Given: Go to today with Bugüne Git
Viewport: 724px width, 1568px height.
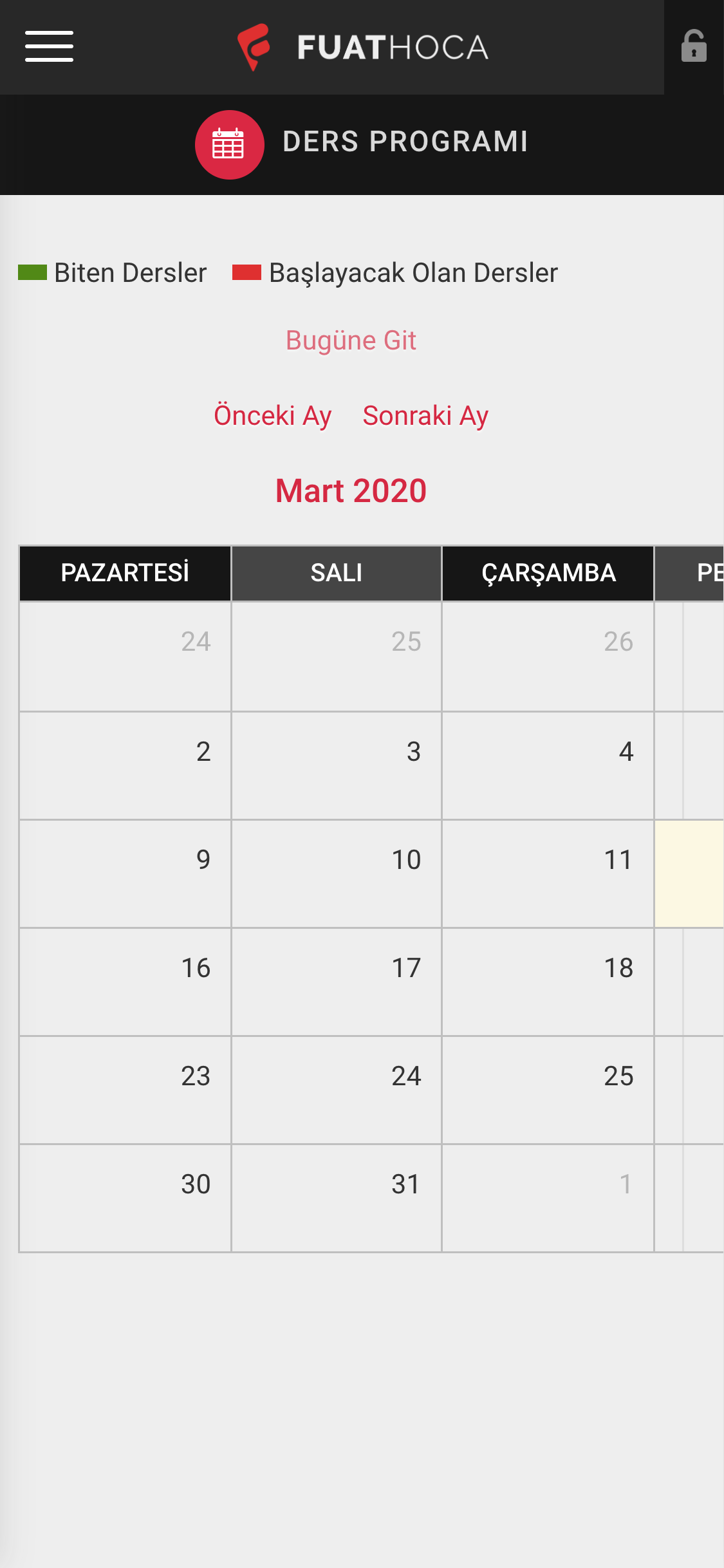Looking at the screenshot, I should tap(351, 341).
